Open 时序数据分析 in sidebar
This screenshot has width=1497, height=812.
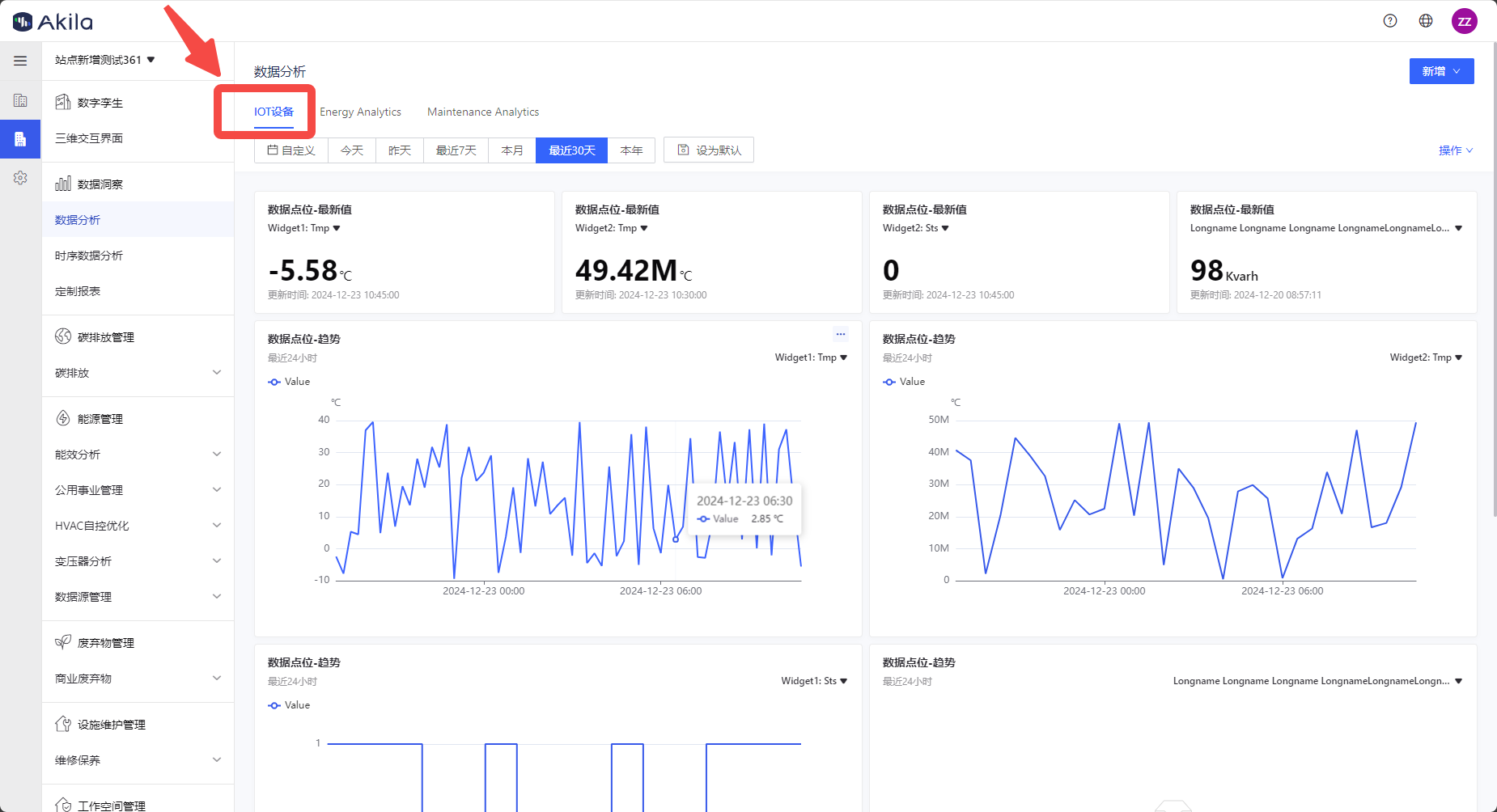[x=138, y=256]
